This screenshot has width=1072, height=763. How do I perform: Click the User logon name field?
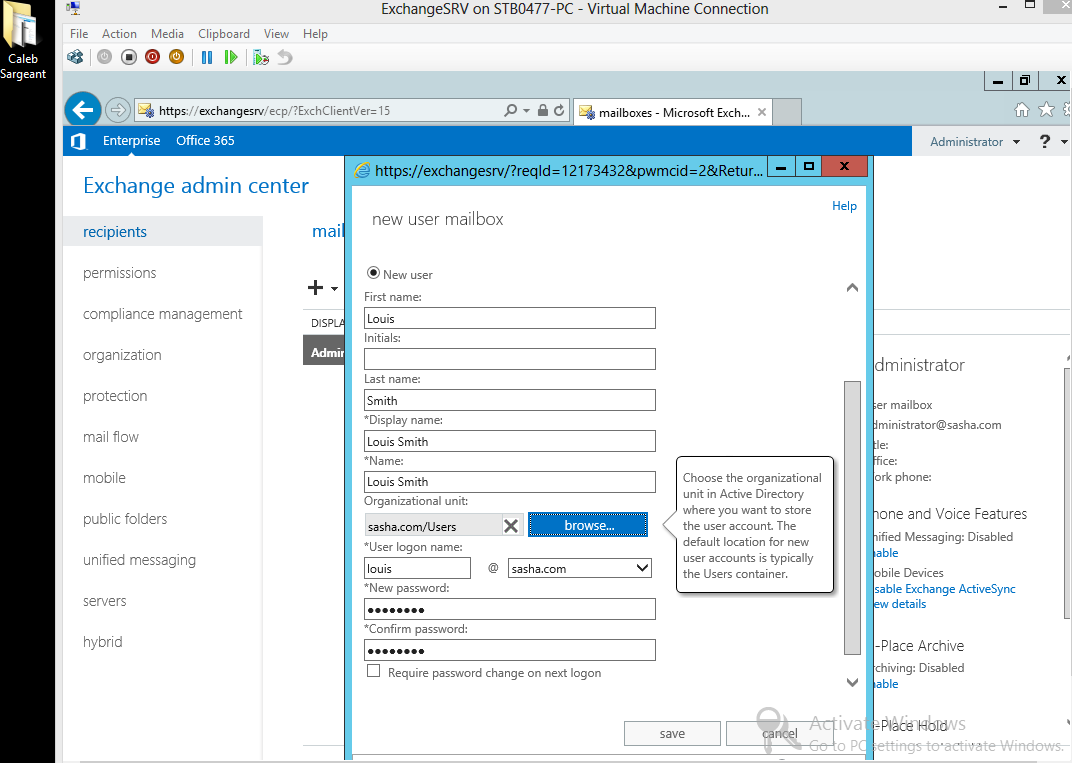pyautogui.click(x=418, y=568)
